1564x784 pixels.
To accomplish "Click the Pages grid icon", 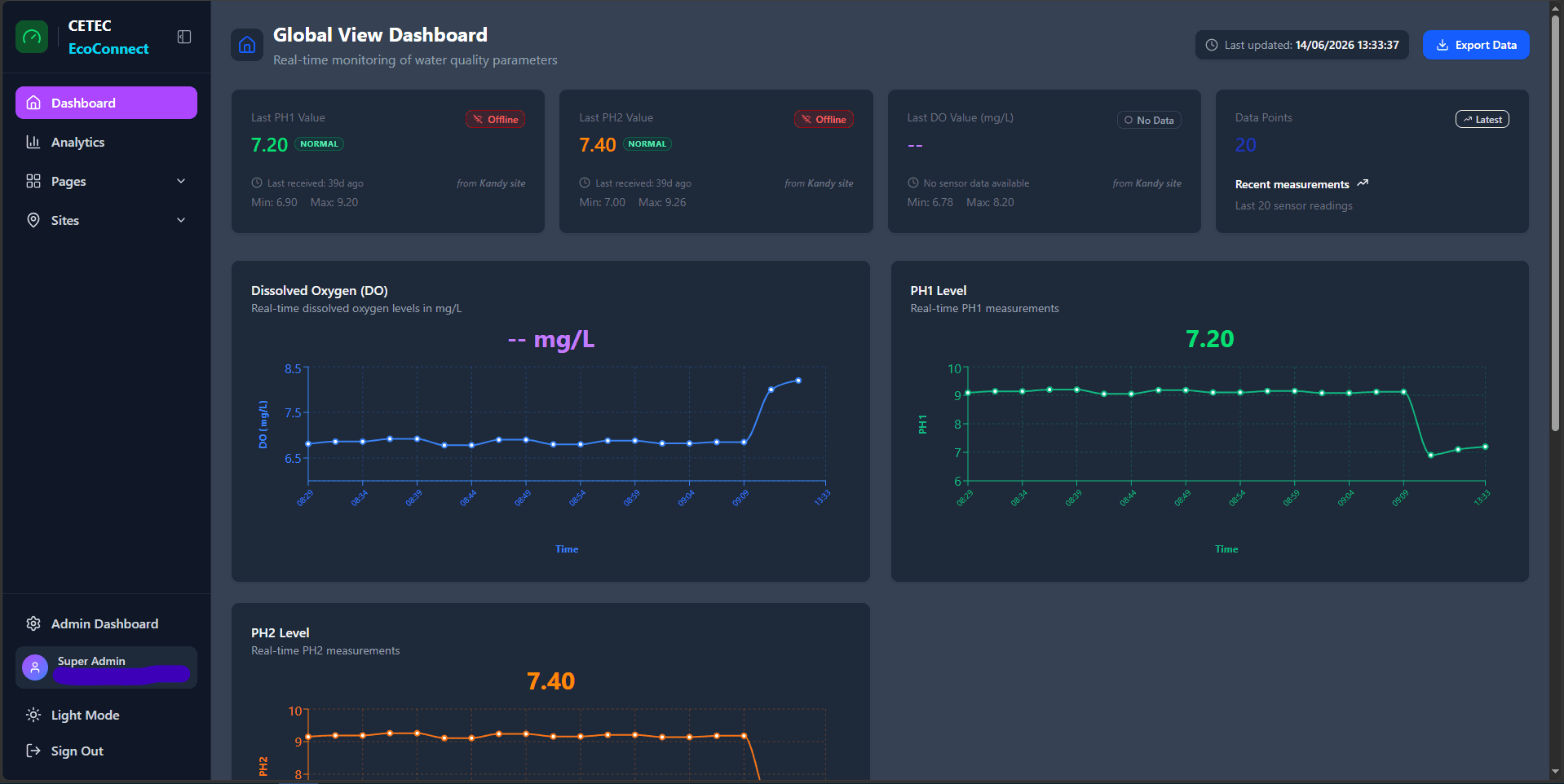I will coord(33,181).
